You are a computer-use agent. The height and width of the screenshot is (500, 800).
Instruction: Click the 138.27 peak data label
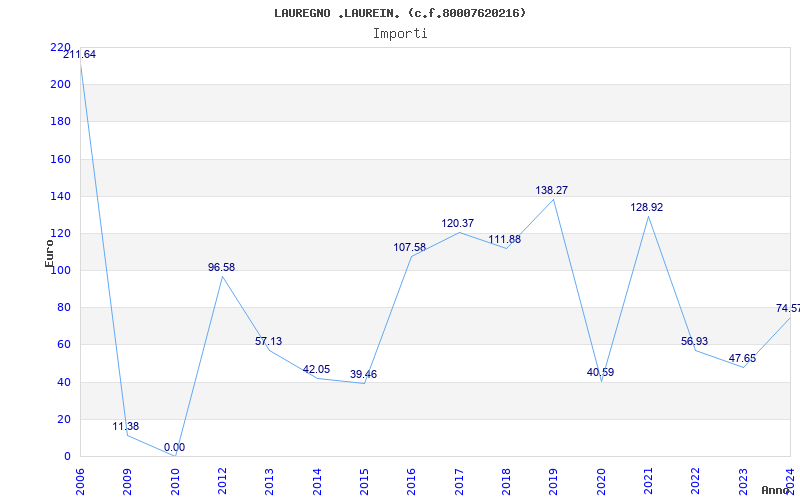click(x=552, y=190)
